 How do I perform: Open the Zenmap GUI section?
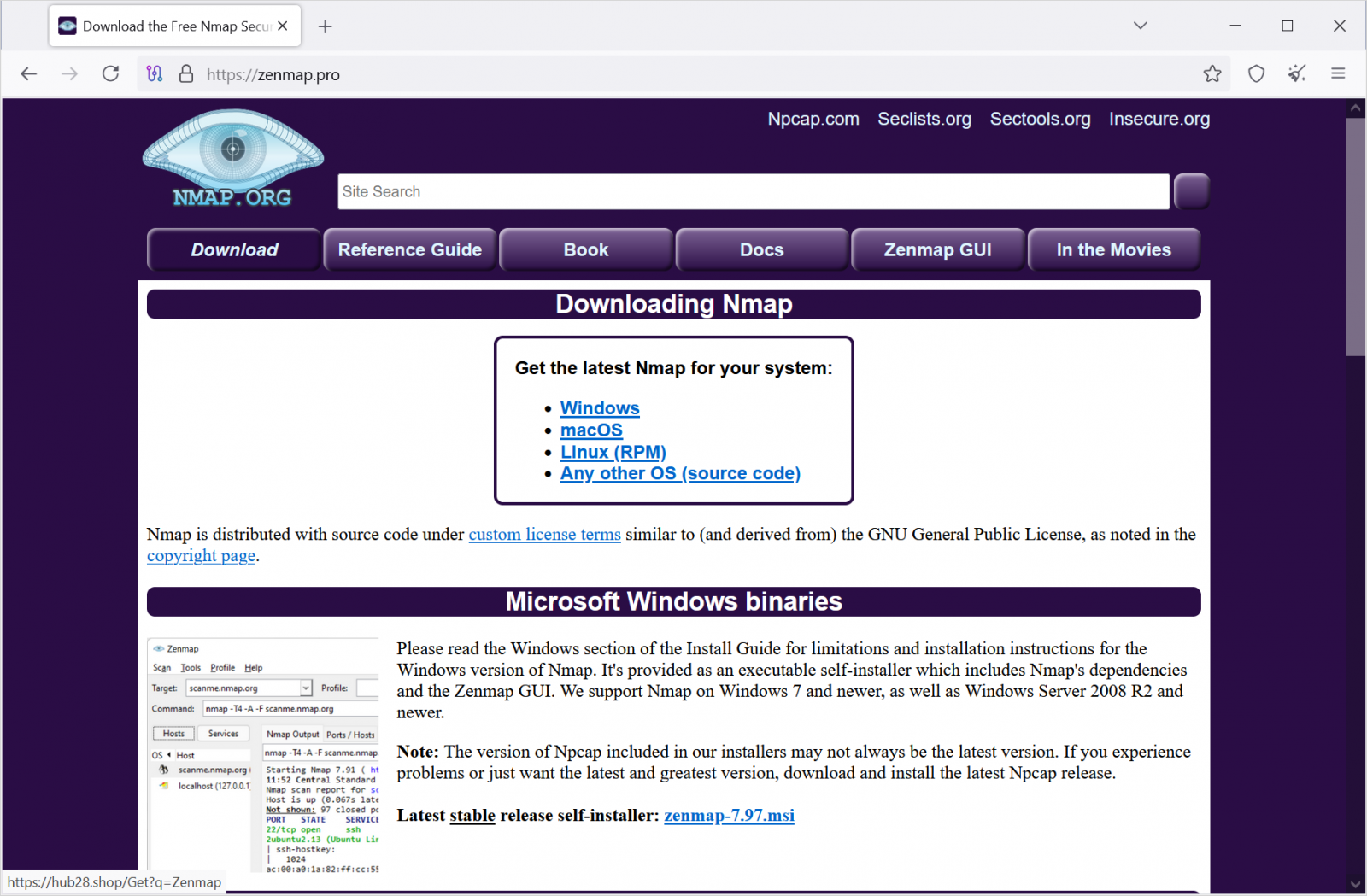pos(937,249)
